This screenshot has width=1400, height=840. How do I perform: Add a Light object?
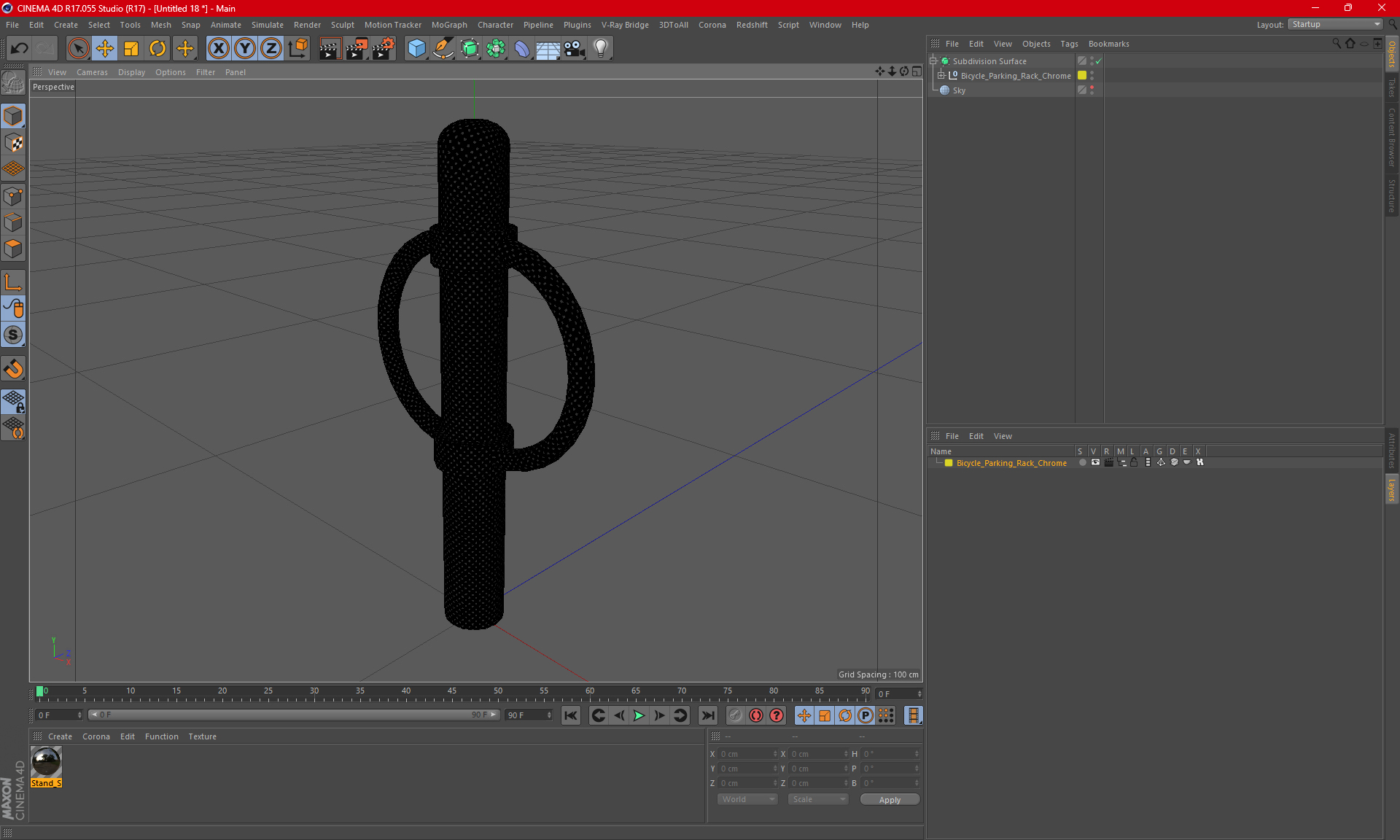(x=601, y=49)
